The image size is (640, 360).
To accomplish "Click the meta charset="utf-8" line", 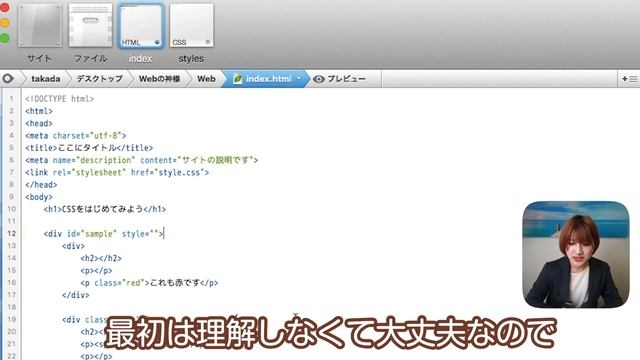I will click(x=76, y=136).
